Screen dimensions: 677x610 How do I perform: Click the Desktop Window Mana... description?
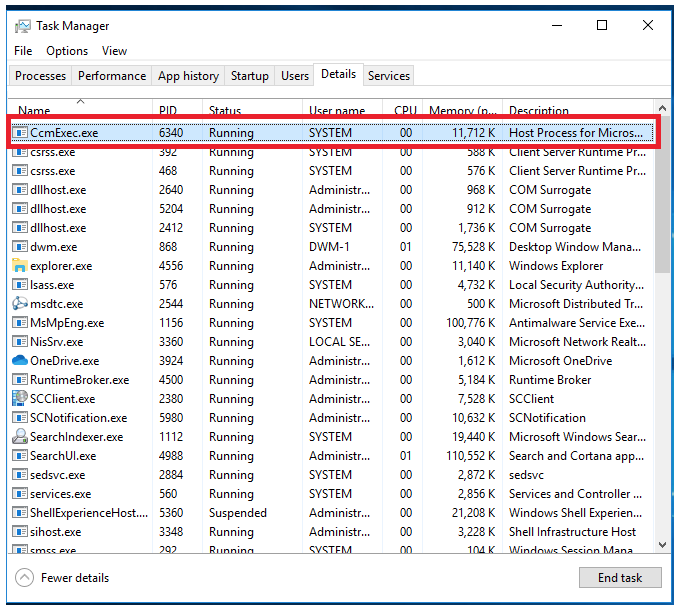click(575, 247)
